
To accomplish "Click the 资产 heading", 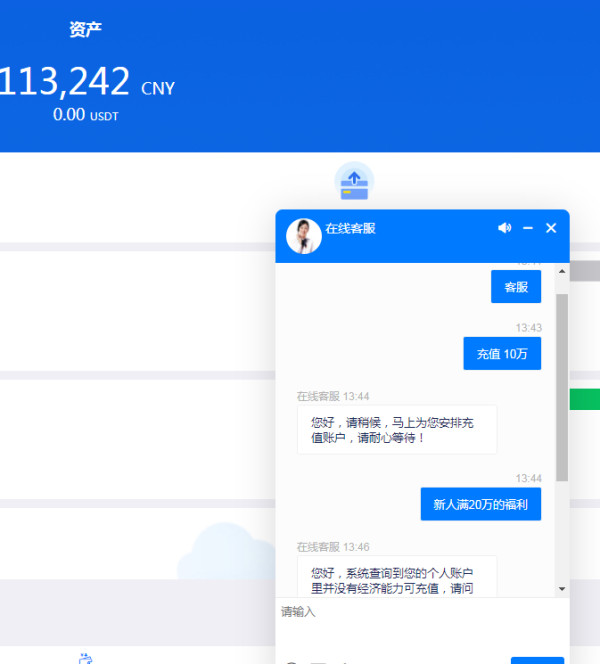I will 86,29.
